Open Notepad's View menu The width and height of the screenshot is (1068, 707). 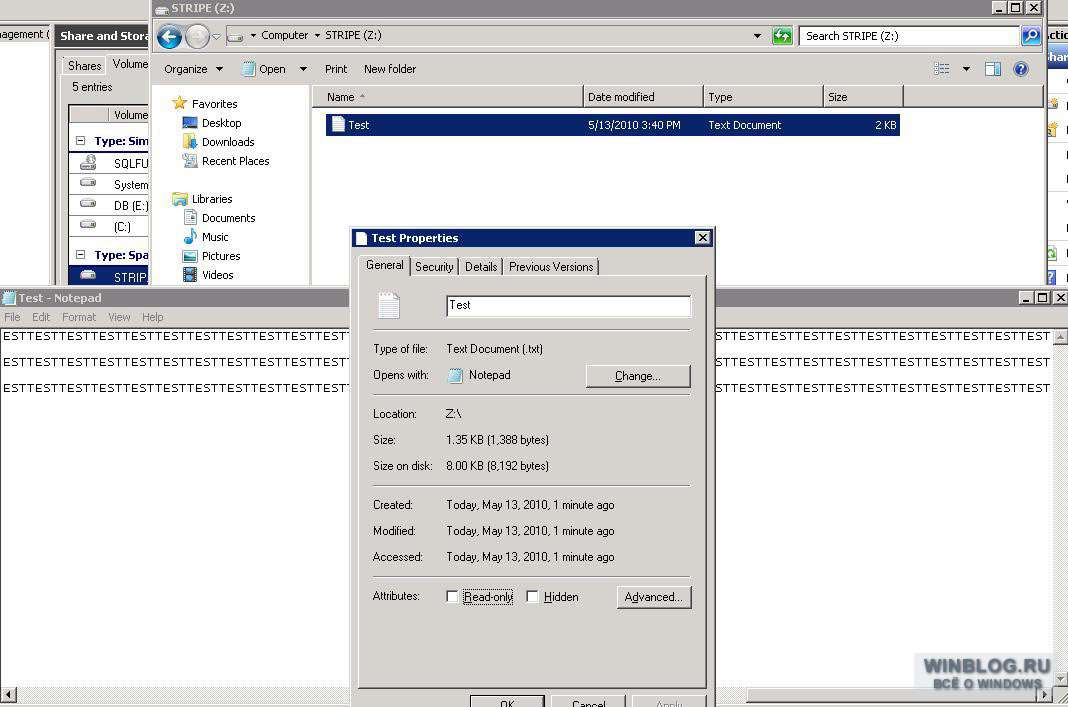[119, 317]
